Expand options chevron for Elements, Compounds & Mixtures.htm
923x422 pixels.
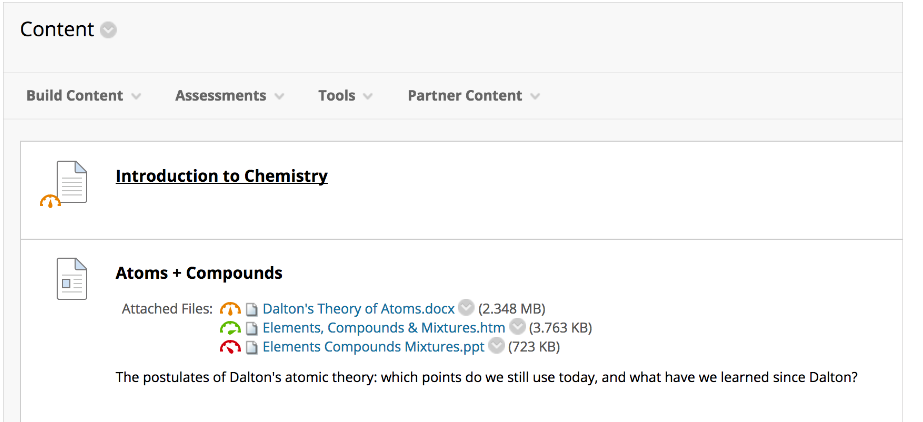point(517,327)
